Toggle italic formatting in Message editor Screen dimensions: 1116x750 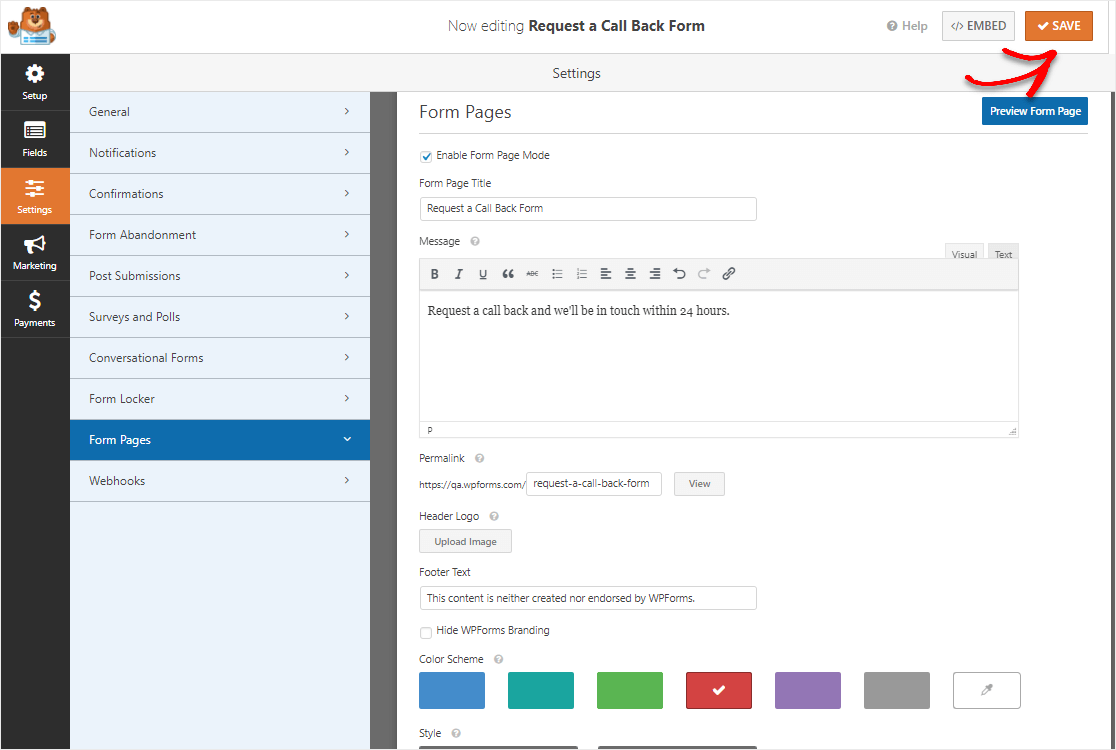(x=458, y=274)
